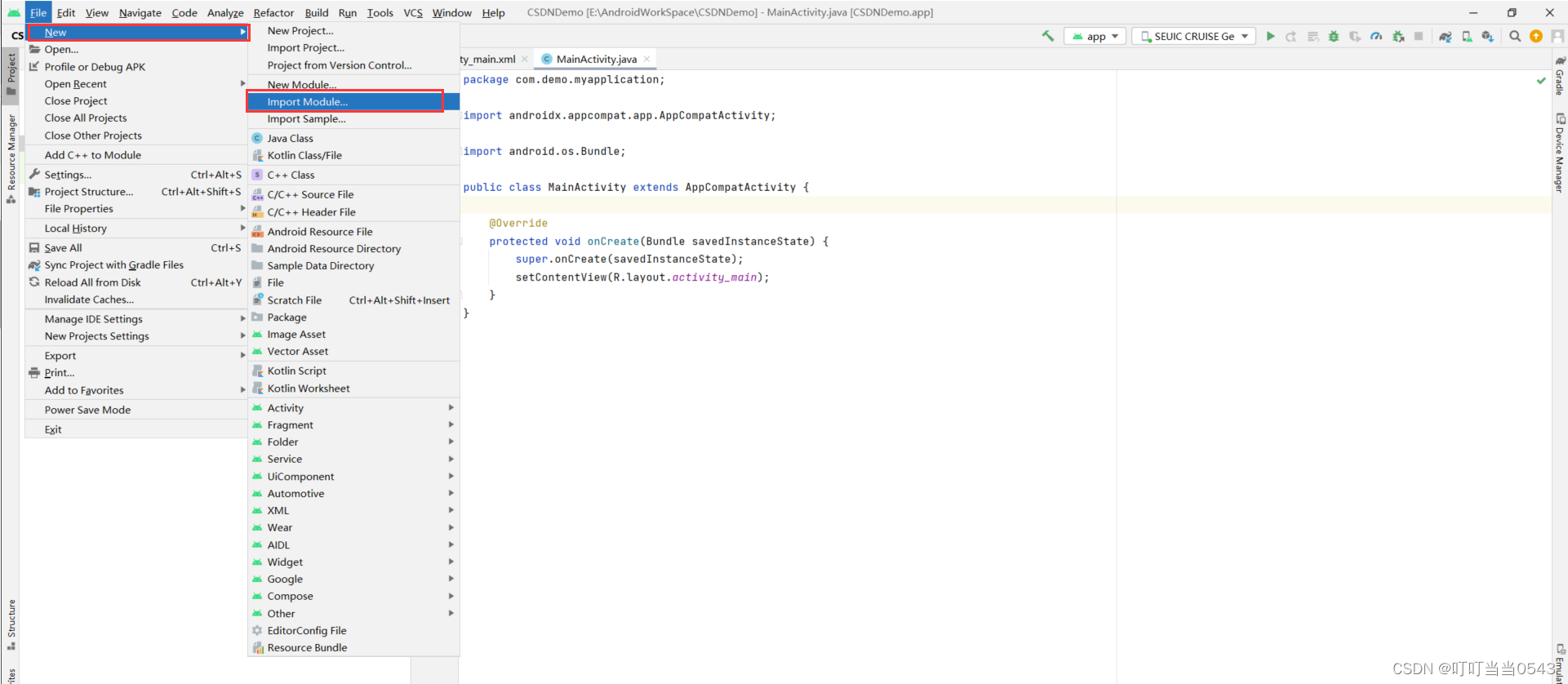The height and width of the screenshot is (684, 1568).
Task: Close the activity_main.xml tab
Action: tap(524, 59)
